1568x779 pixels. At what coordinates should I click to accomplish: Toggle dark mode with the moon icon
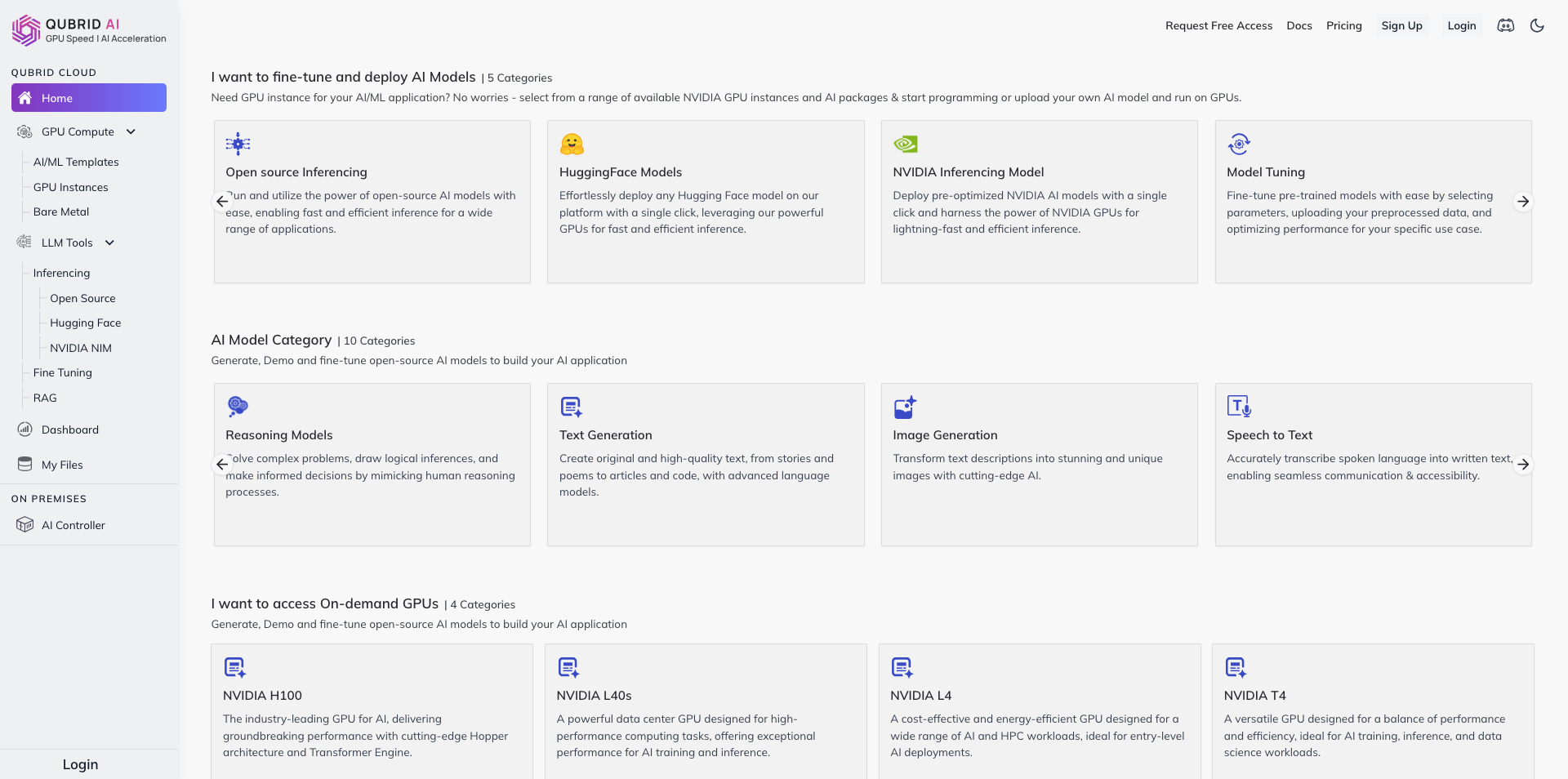click(1537, 25)
